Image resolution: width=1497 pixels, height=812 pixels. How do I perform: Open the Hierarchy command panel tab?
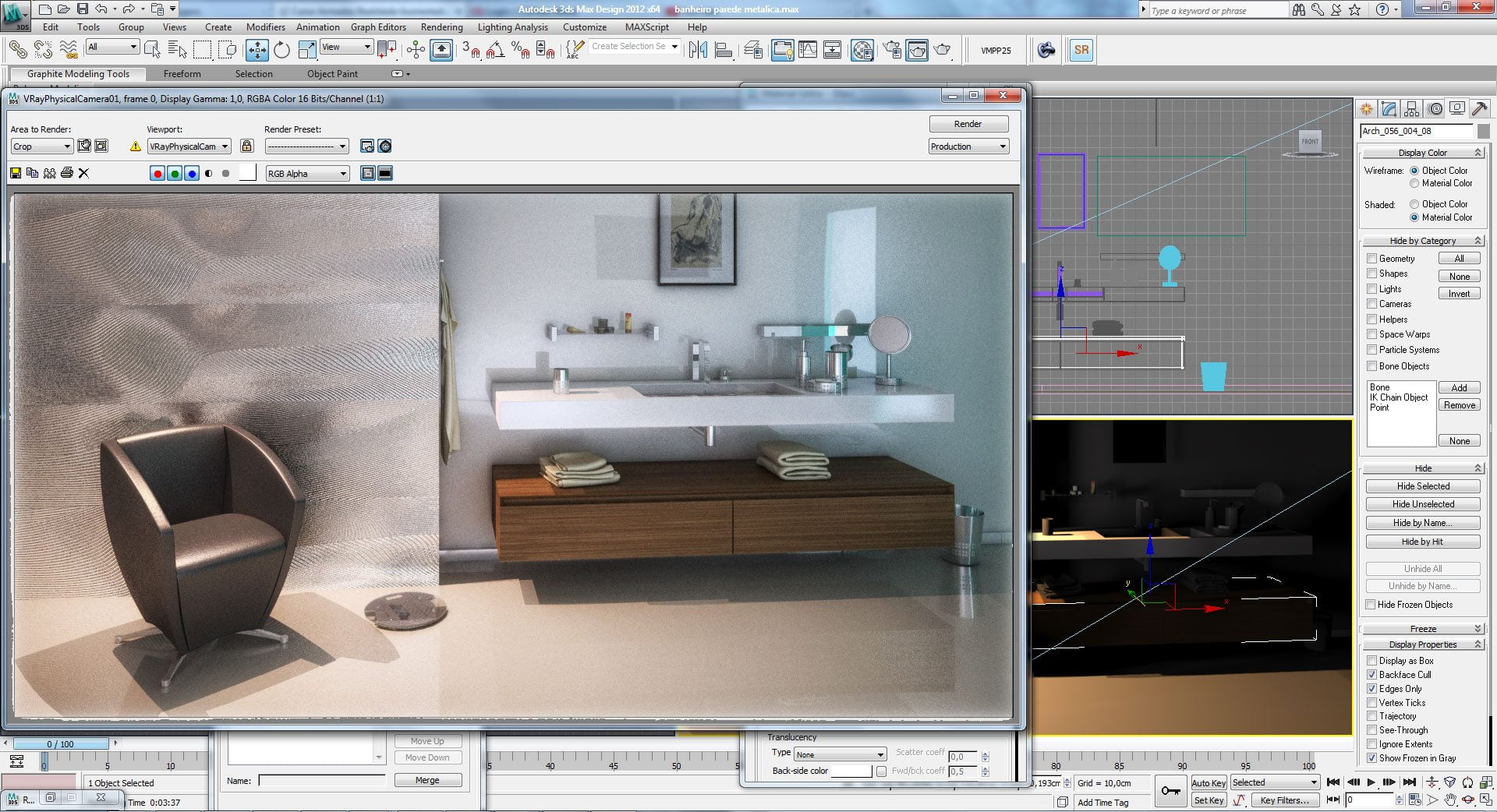(x=1411, y=108)
